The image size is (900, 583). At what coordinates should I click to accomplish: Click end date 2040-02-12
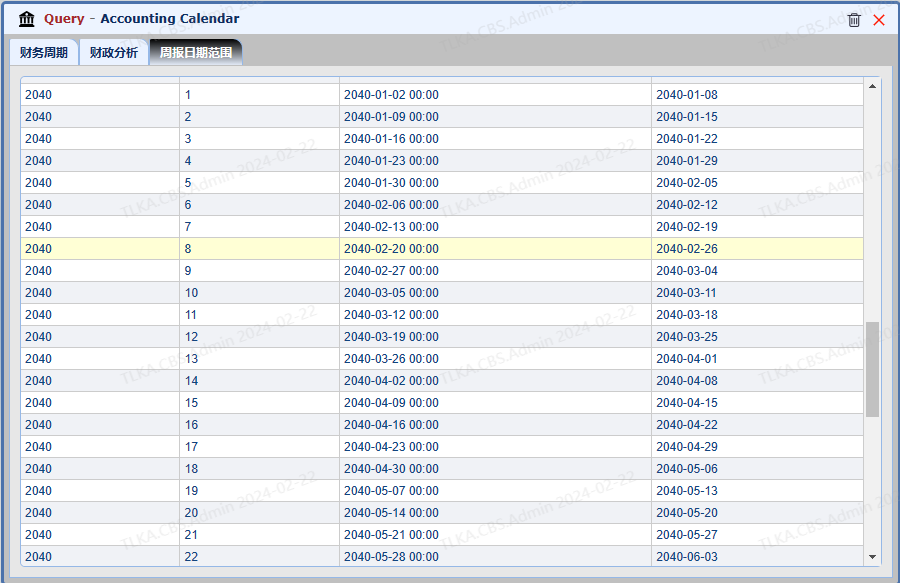tap(757, 205)
